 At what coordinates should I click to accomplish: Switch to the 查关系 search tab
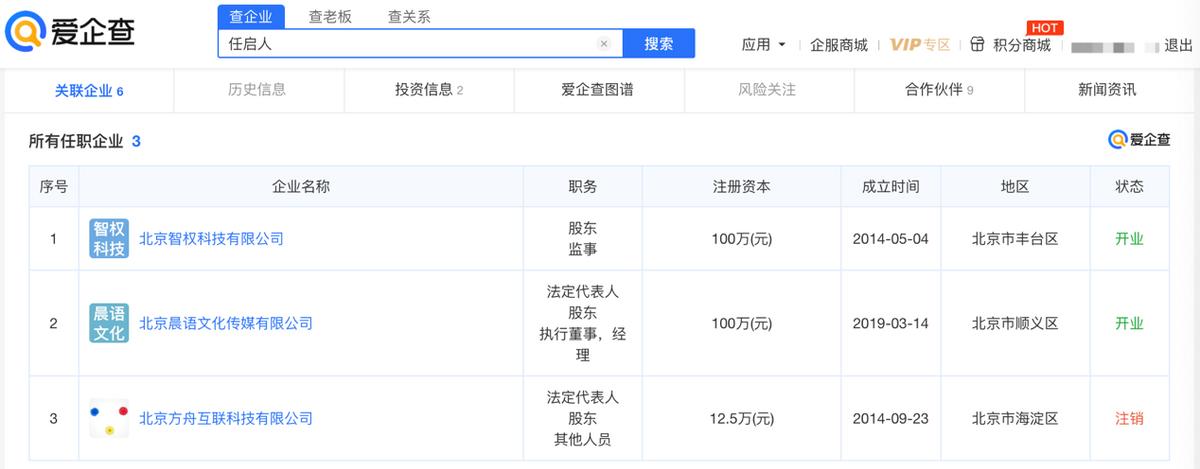tap(409, 17)
